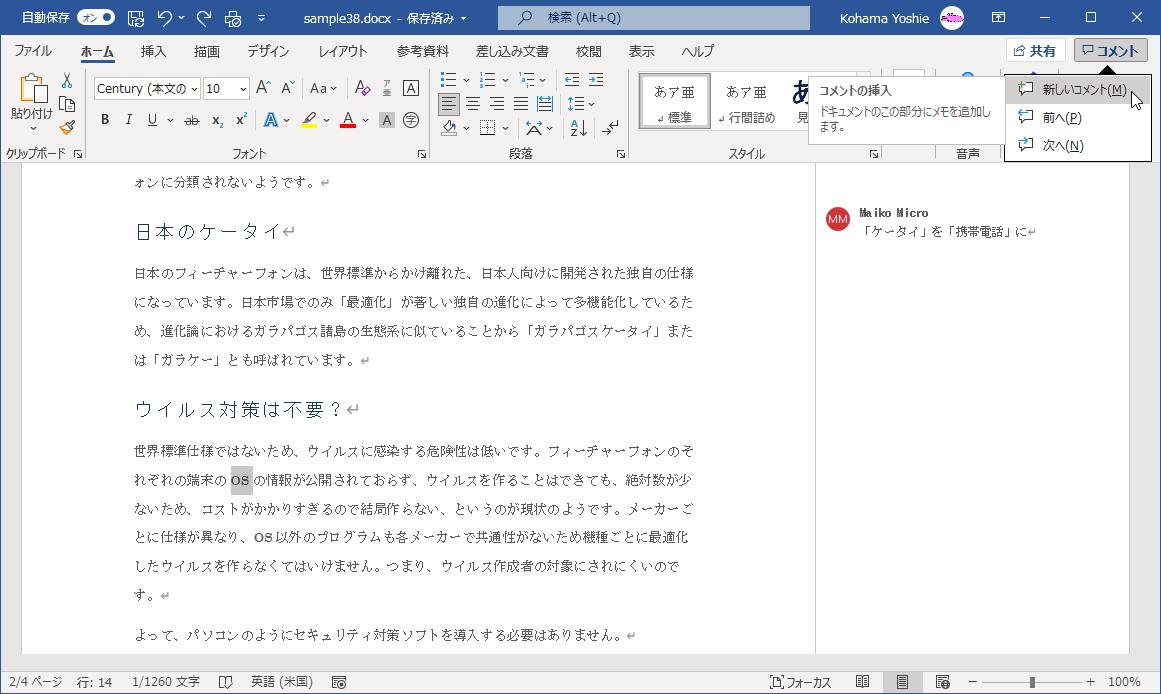Open the font name dropdown

click(x=194, y=89)
